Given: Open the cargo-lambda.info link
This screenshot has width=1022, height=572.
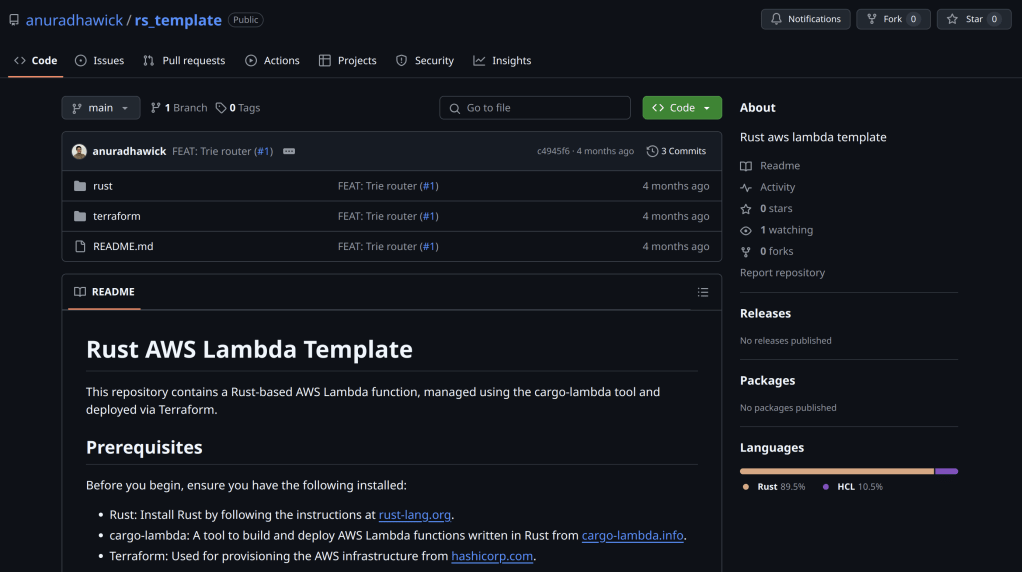Looking at the screenshot, I should pyautogui.click(x=632, y=535).
